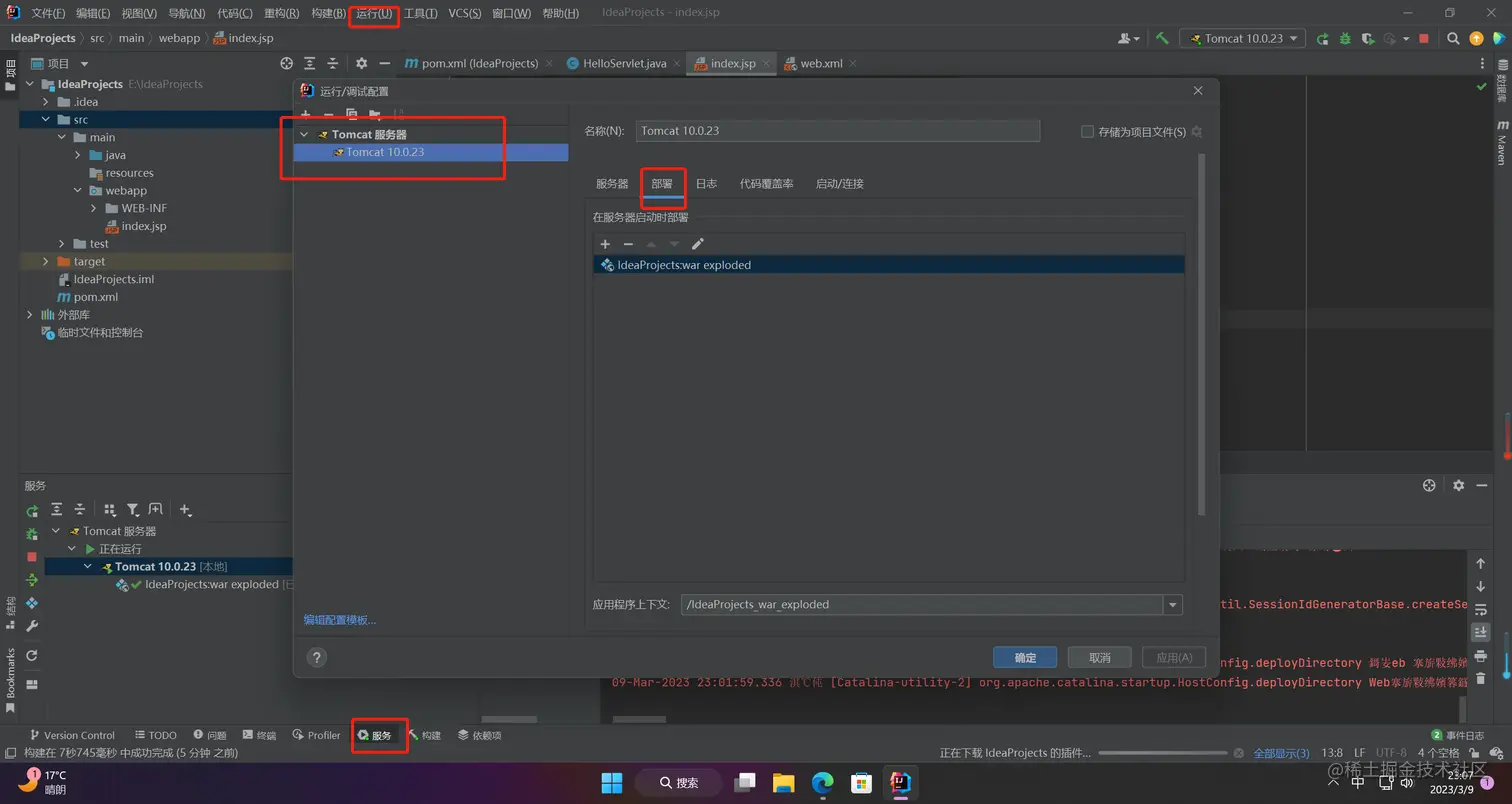Click the Windows Start button
Viewport: 1512px width, 804px height.
pos(612,782)
